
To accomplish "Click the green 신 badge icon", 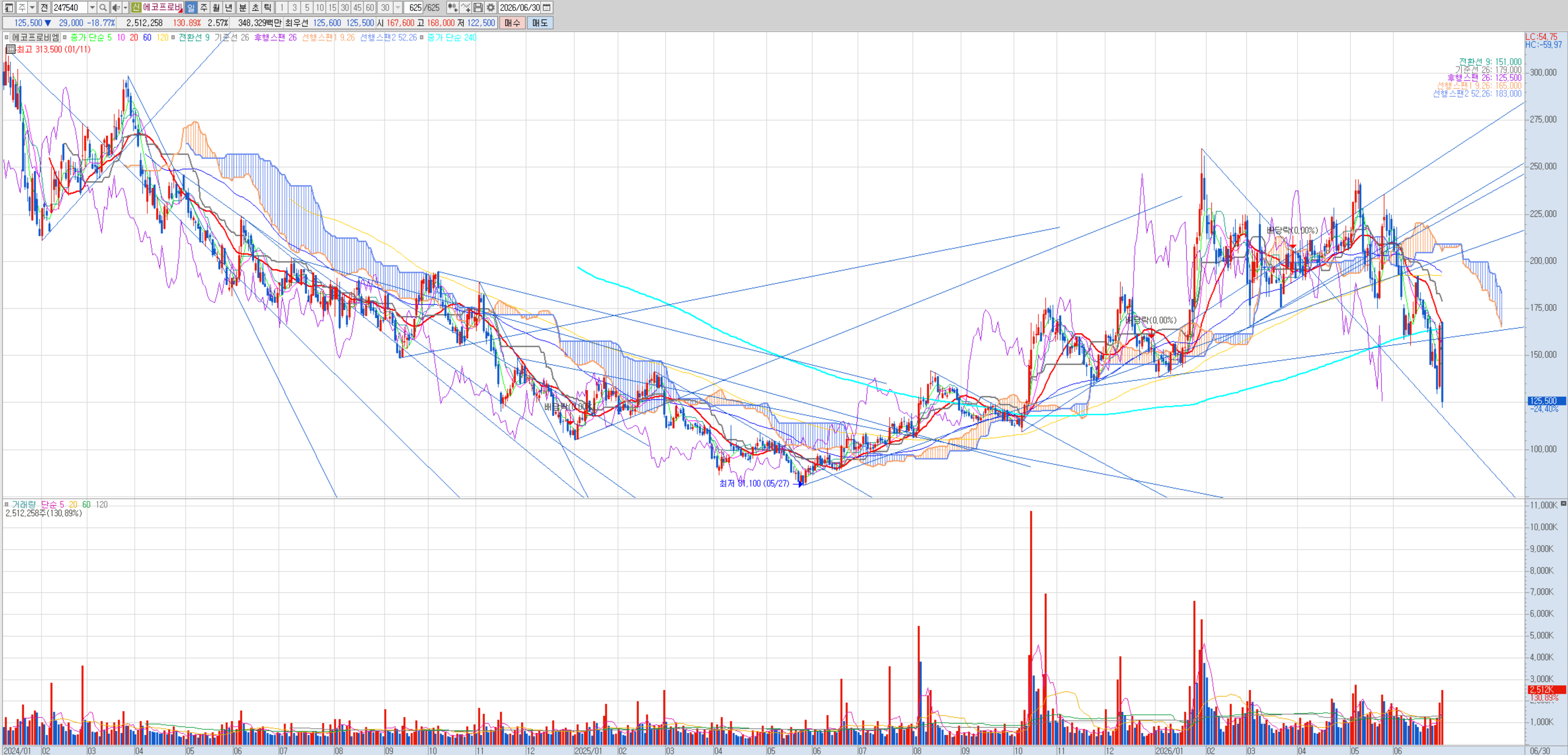I will (x=136, y=7).
